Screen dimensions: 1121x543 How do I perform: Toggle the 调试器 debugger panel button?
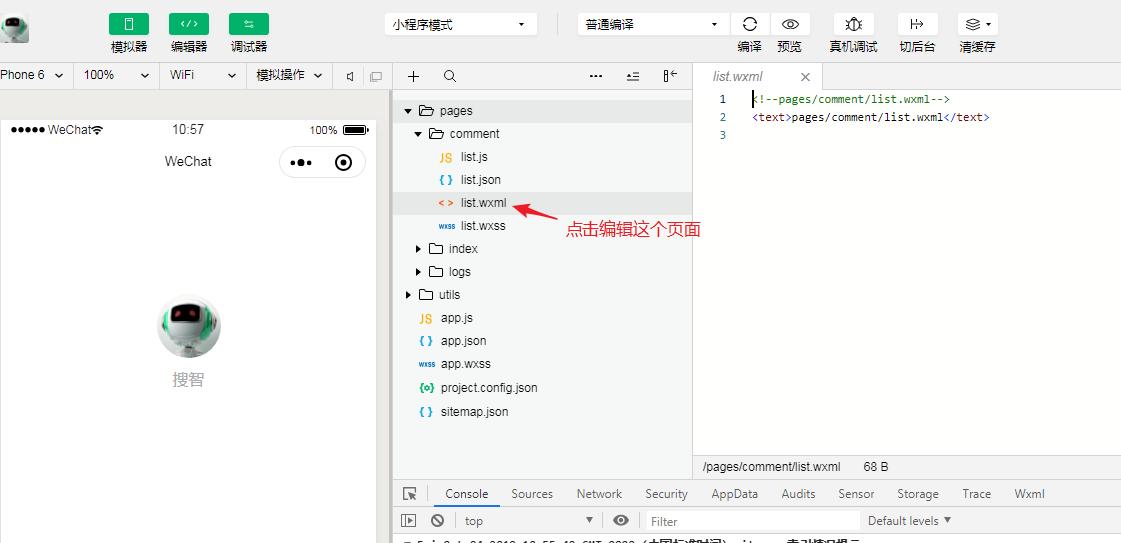pyautogui.click(x=249, y=24)
